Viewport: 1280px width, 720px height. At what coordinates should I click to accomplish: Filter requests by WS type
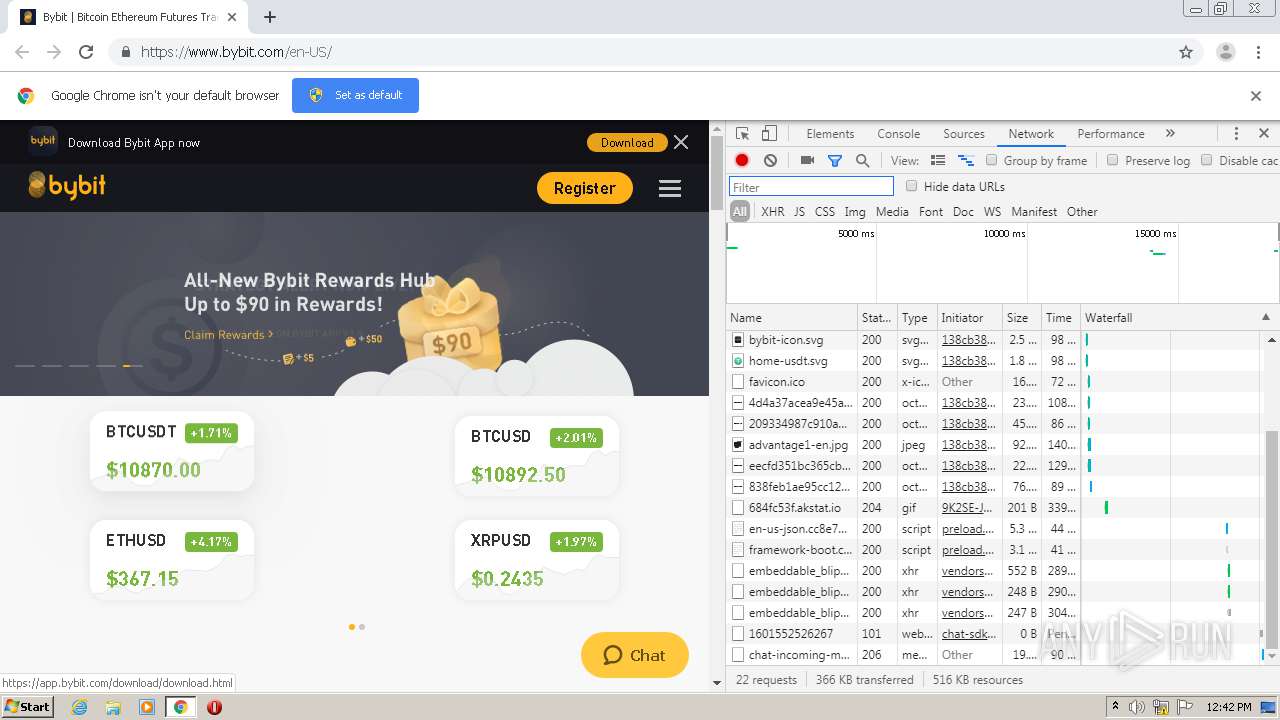click(992, 212)
